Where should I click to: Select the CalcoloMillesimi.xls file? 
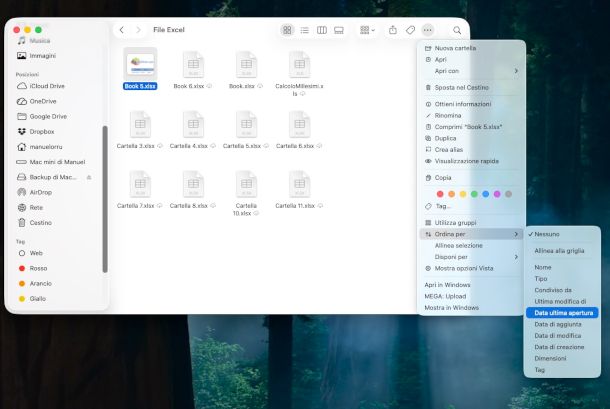click(x=299, y=74)
